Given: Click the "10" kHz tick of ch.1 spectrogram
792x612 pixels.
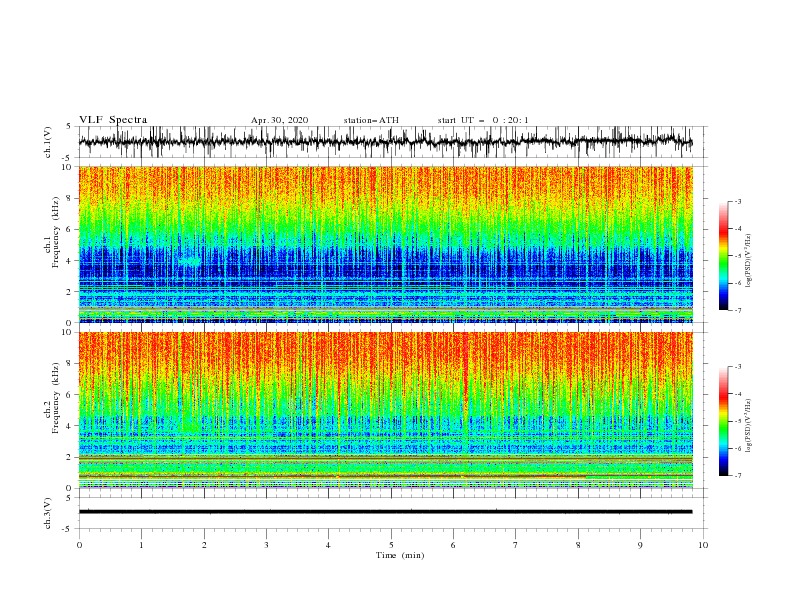Looking at the screenshot, I should (68, 167).
